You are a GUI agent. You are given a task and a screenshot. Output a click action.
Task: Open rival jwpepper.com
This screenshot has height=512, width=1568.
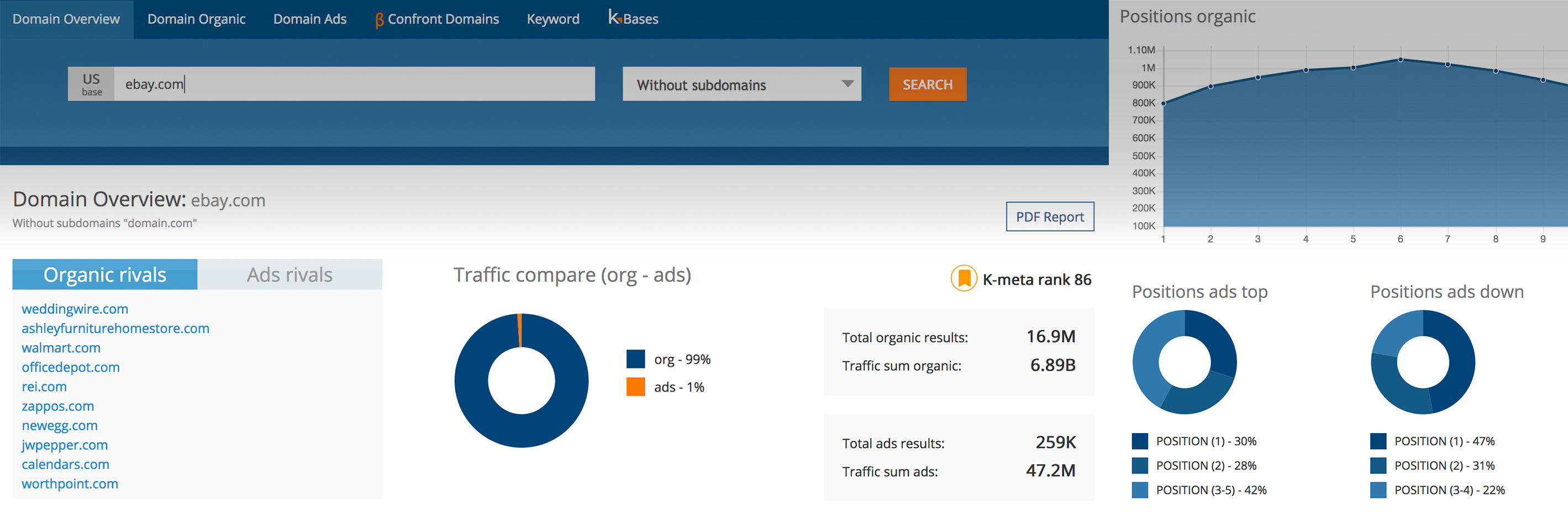click(65, 445)
